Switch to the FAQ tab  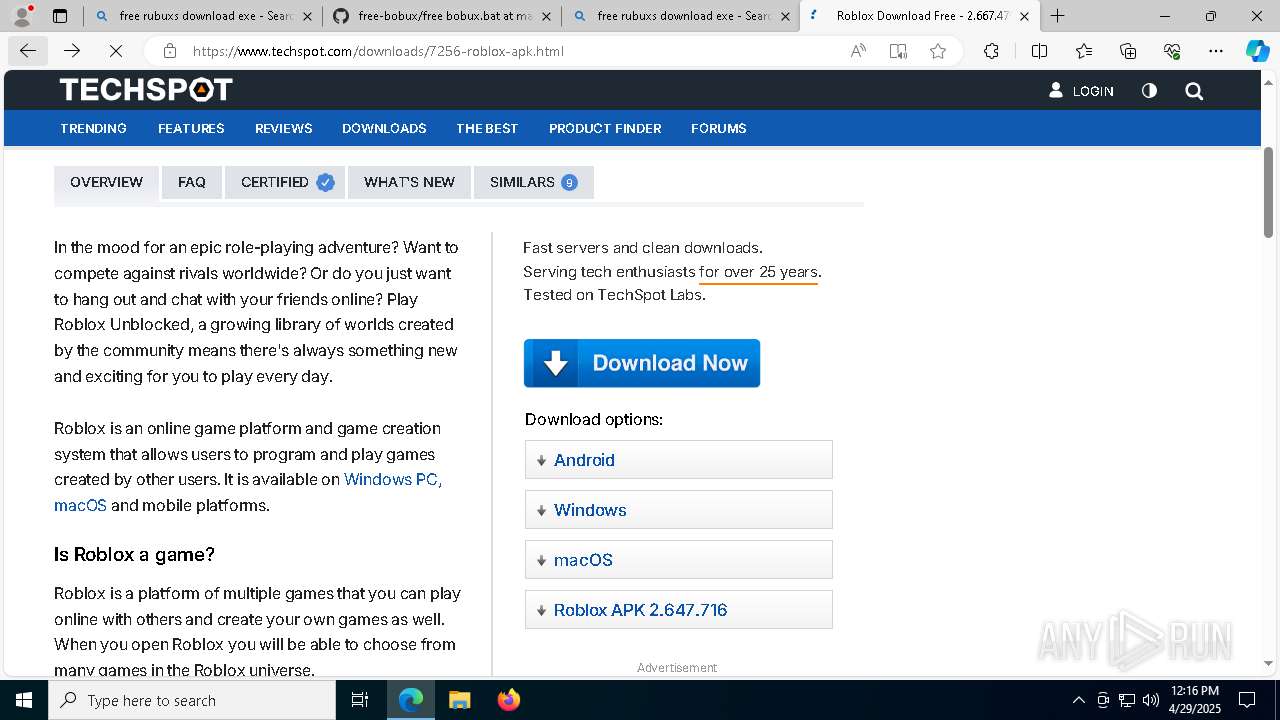pyautogui.click(x=192, y=182)
